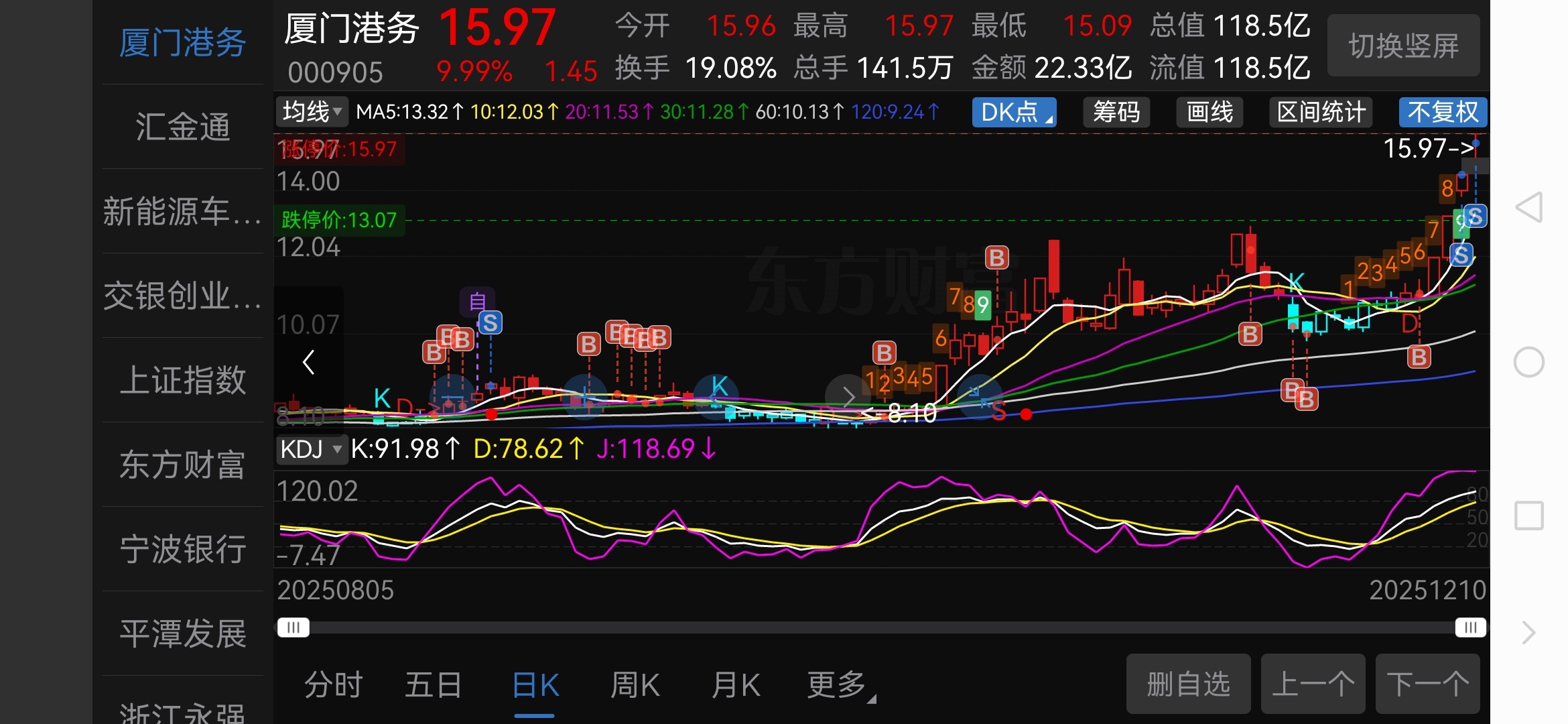This screenshot has height=724, width=1568.
Task: Switch to the 分时 tab
Action: [x=333, y=685]
